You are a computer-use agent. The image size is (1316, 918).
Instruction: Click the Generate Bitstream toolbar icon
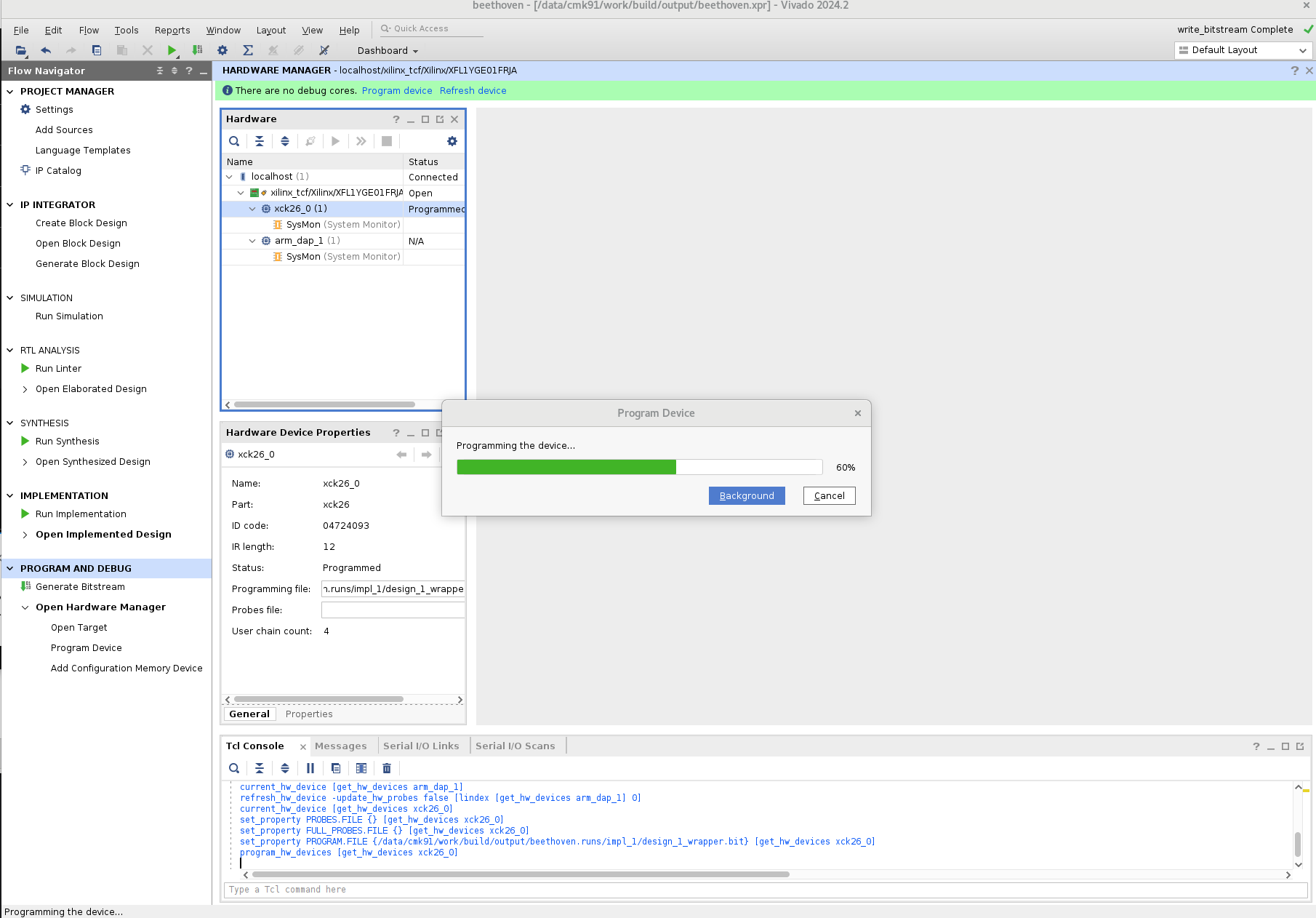tap(197, 50)
